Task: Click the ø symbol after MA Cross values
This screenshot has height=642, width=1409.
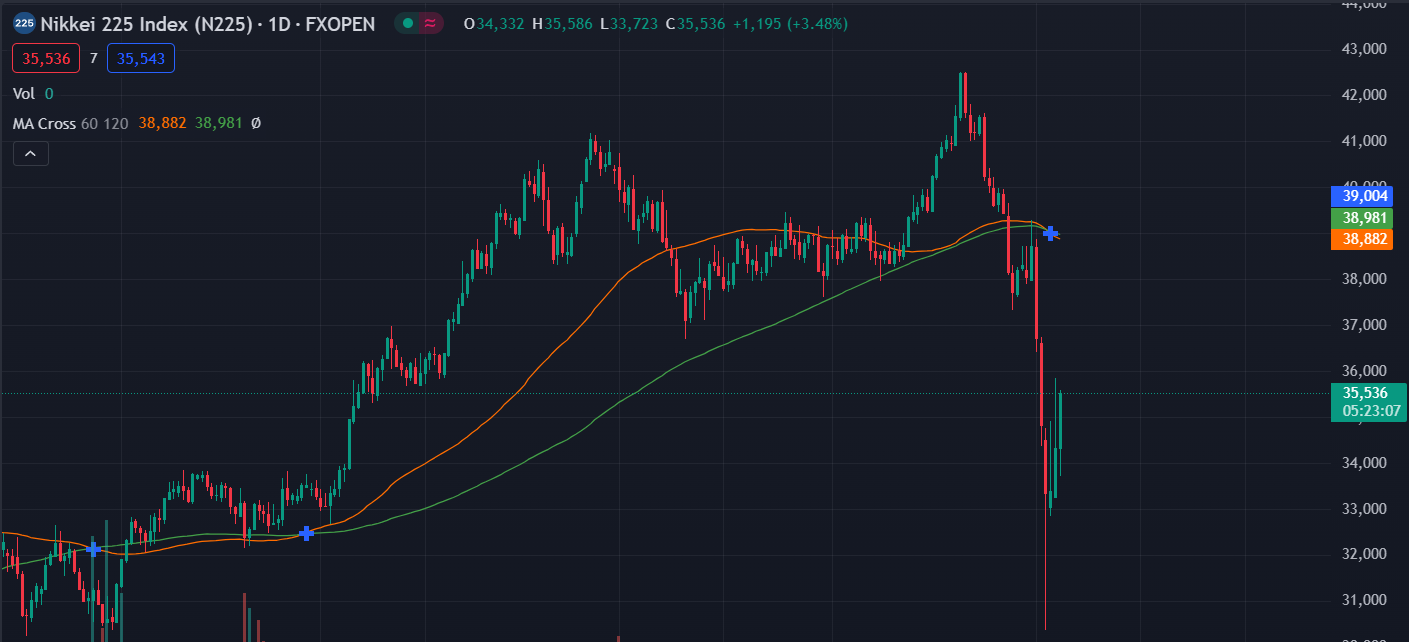Action: coord(256,123)
